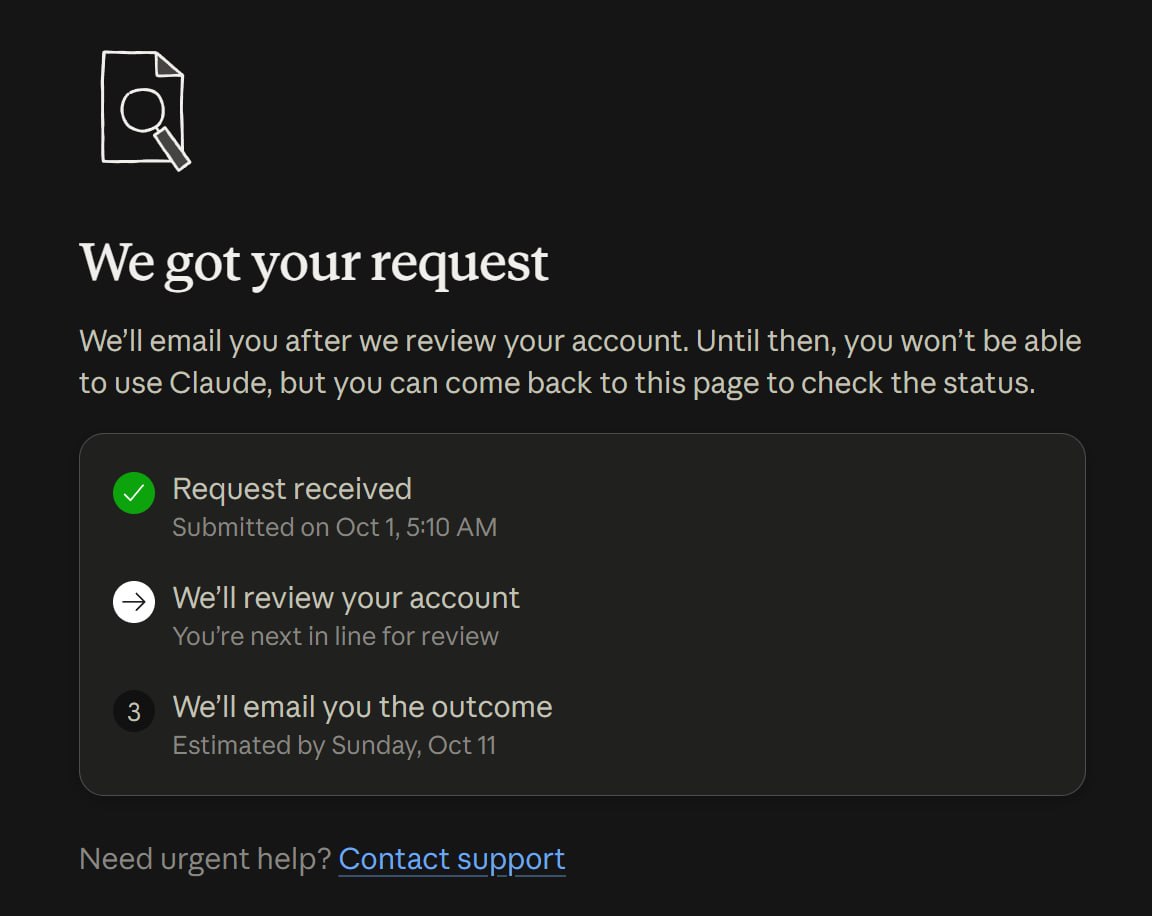Click the magnifier lens circle in illustration
The height and width of the screenshot is (916, 1152).
(x=143, y=110)
